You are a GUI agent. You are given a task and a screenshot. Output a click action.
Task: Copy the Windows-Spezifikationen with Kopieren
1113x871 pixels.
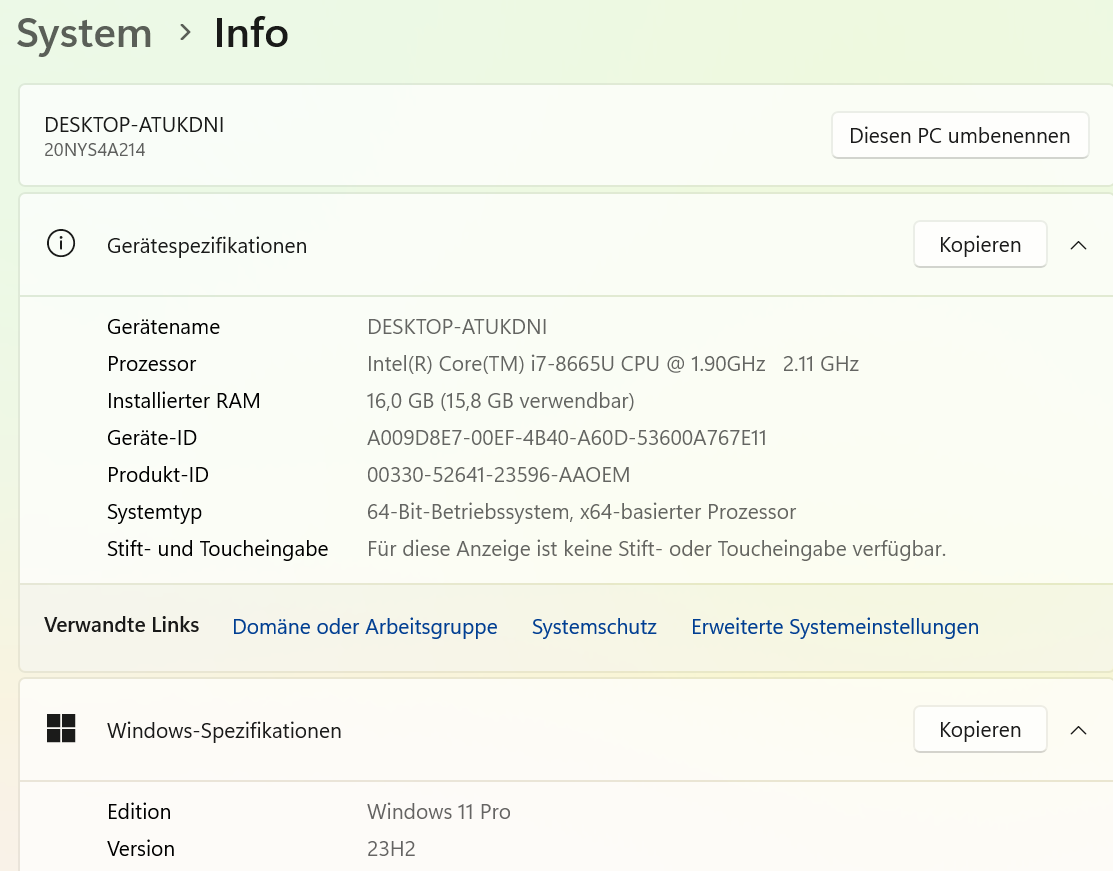click(x=980, y=729)
